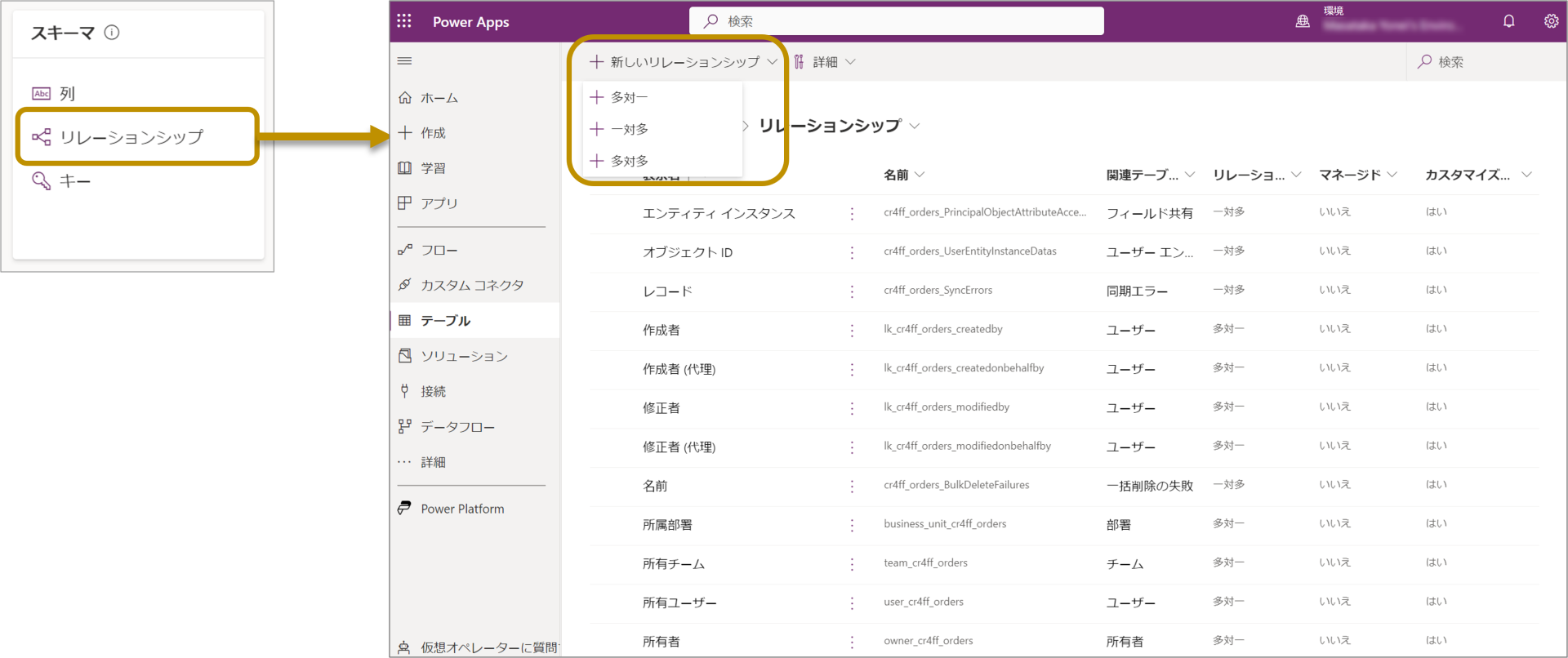Click the リレーションシップ icon in schema panel
The width and height of the screenshot is (1568, 658).
41,137
